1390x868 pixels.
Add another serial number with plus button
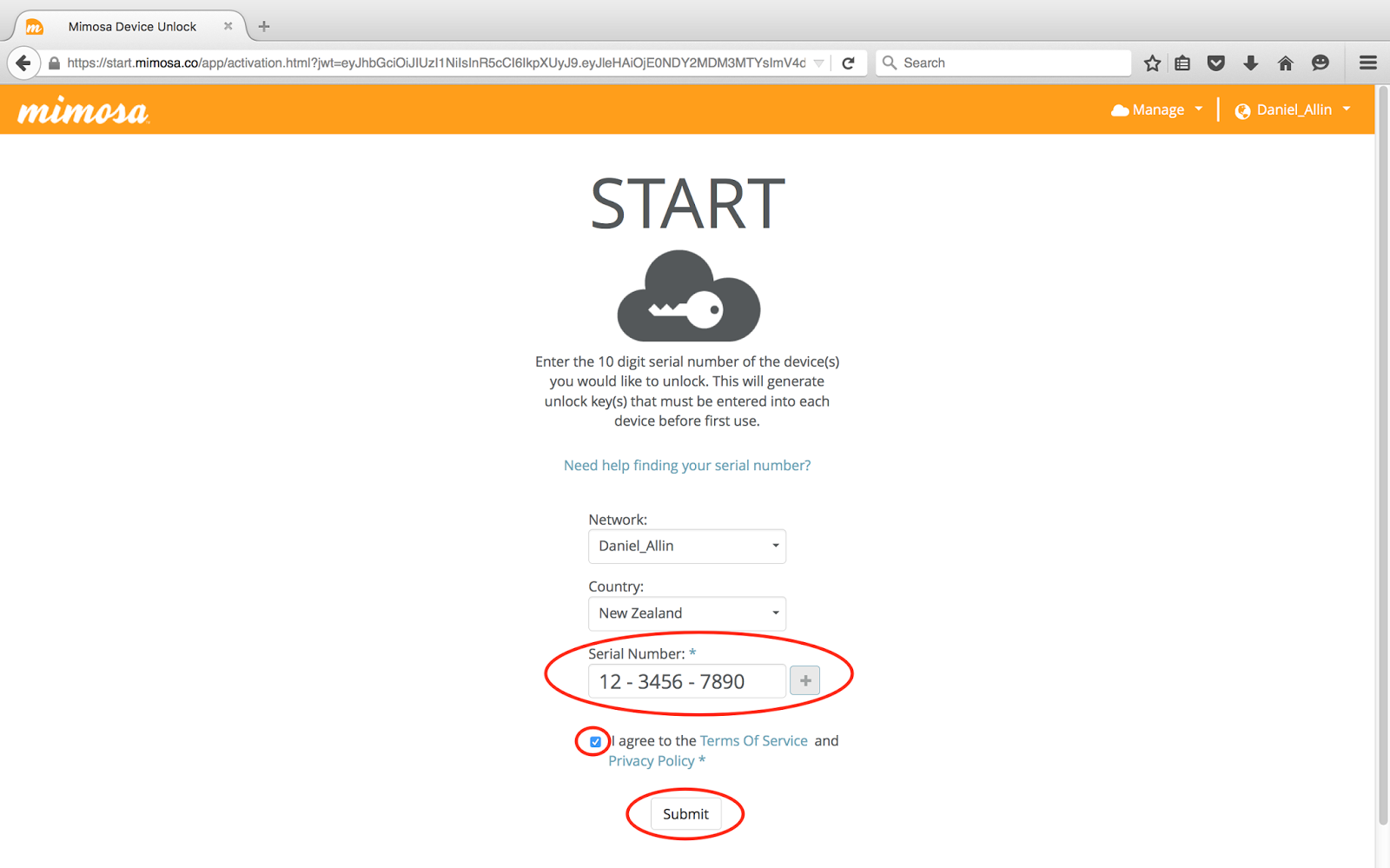(x=805, y=680)
